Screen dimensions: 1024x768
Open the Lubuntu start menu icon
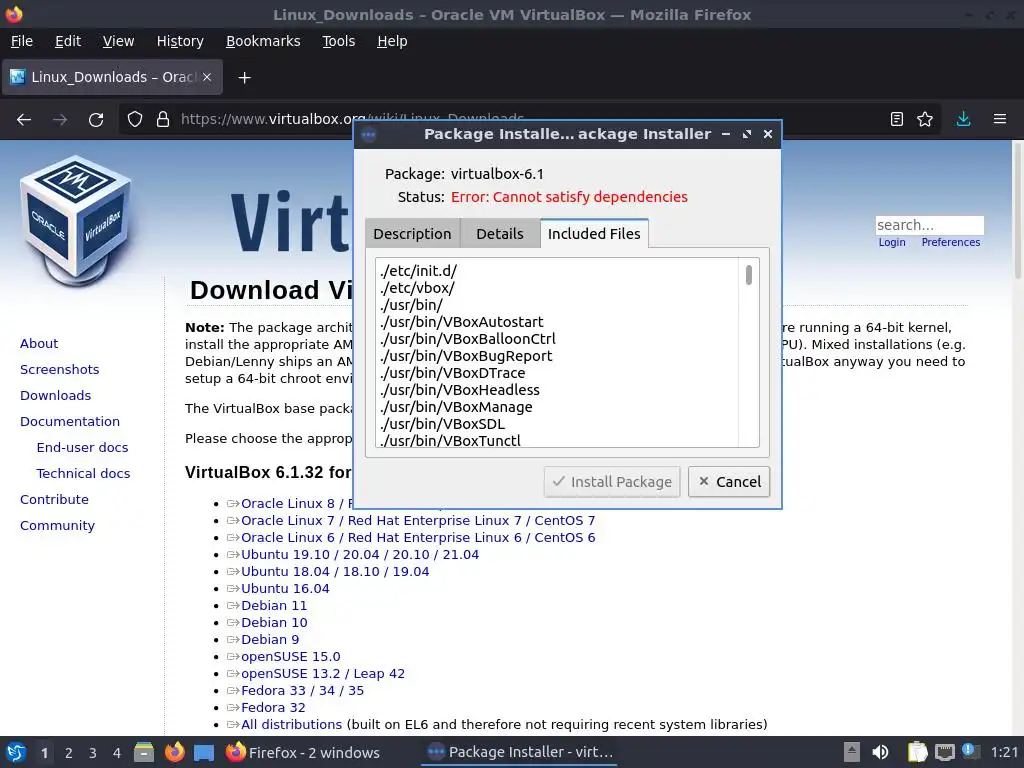tap(16, 752)
